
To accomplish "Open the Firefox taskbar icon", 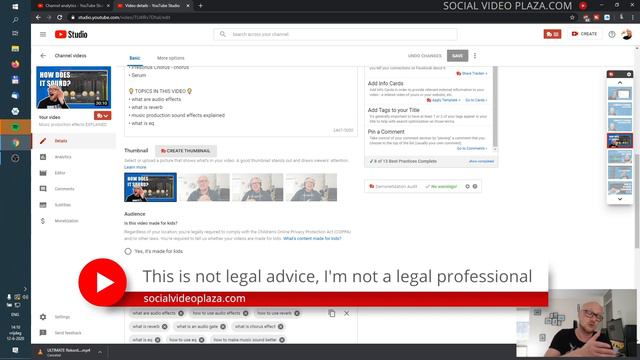I will click(x=15, y=64).
